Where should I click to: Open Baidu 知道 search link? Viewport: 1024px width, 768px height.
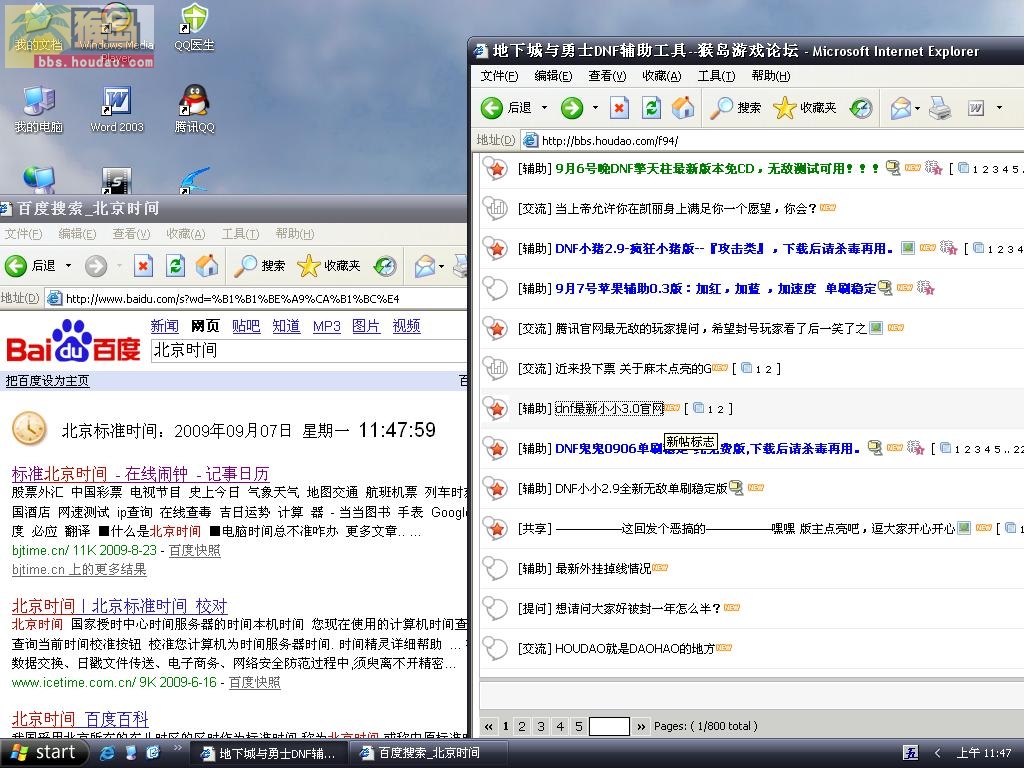[x=286, y=326]
